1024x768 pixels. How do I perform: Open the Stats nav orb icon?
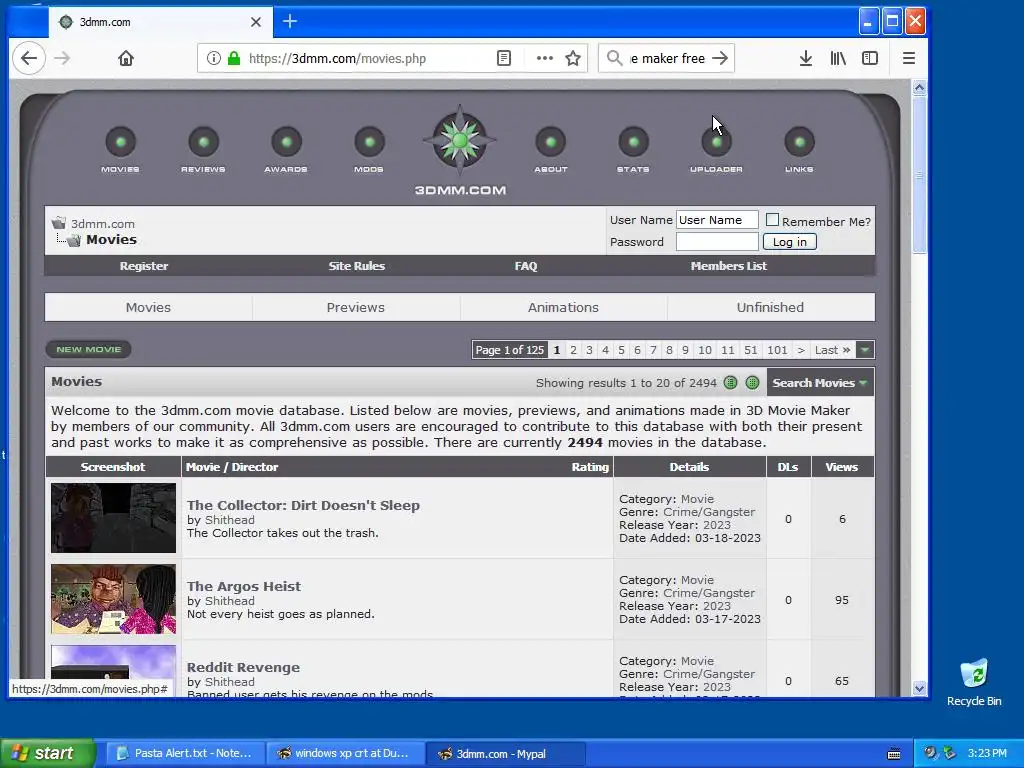click(633, 142)
